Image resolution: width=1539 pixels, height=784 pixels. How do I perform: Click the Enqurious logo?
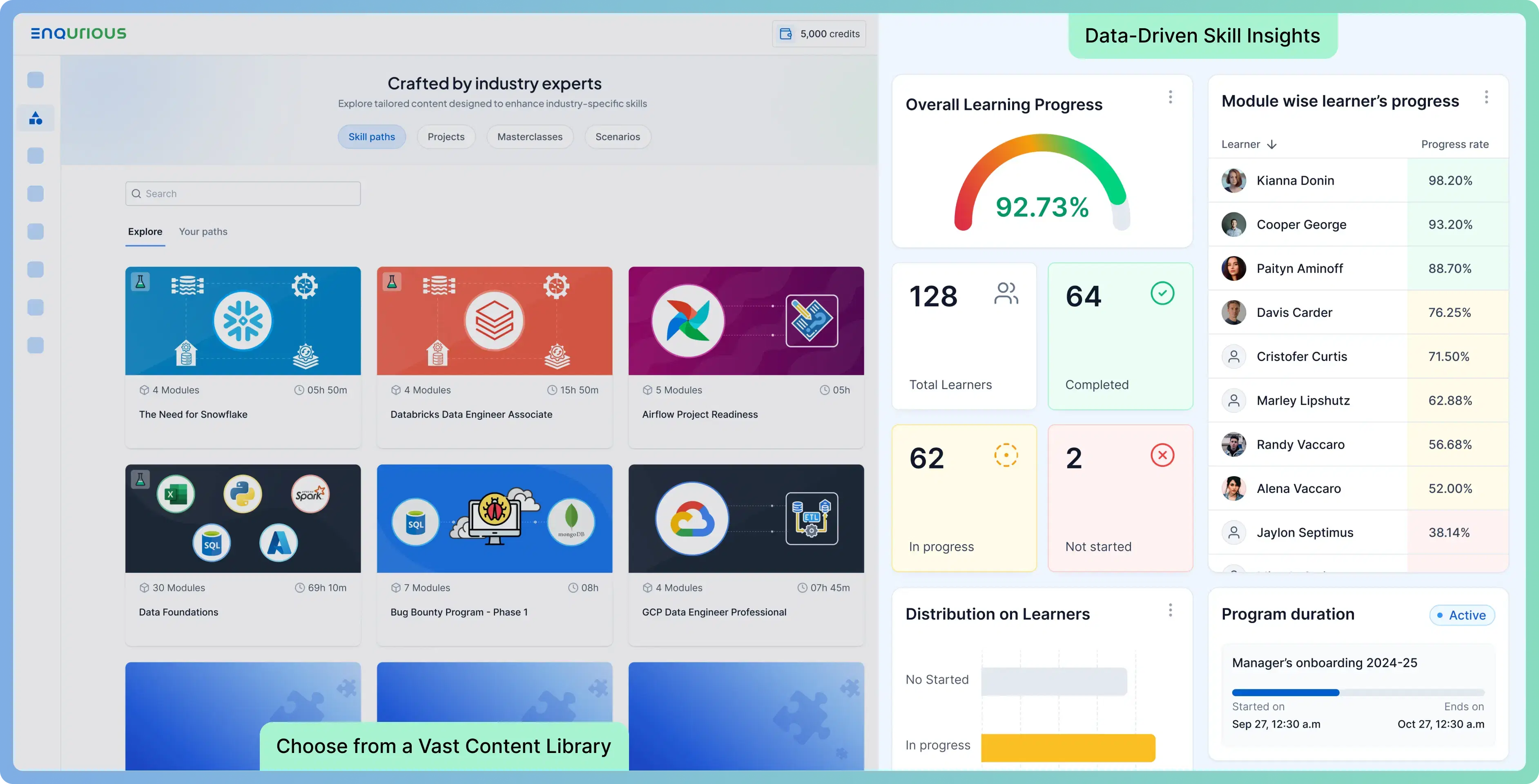click(78, 33)
